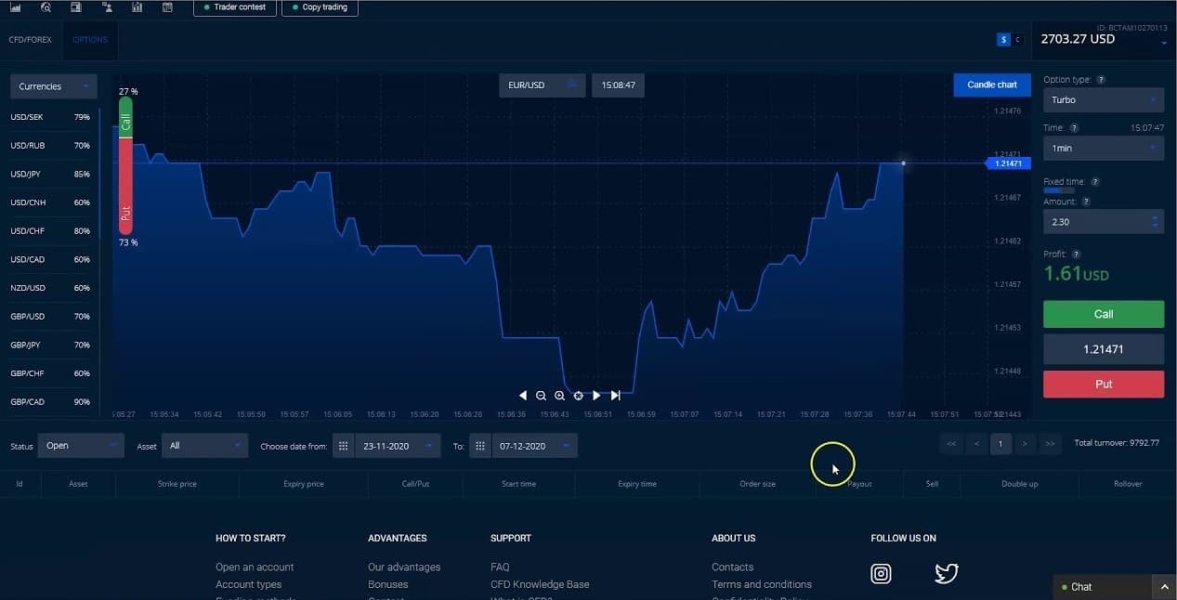Open the Currencies category dropdown
The image size is (1177, 600).
(54, 87)
